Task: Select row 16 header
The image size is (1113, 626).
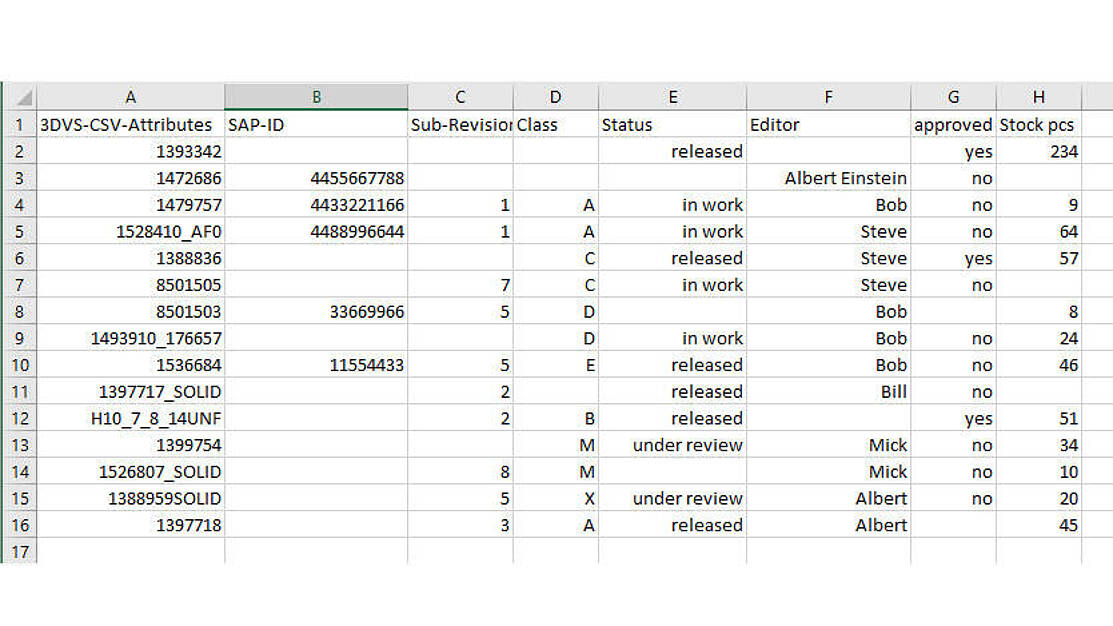Action: pos(20,525)
